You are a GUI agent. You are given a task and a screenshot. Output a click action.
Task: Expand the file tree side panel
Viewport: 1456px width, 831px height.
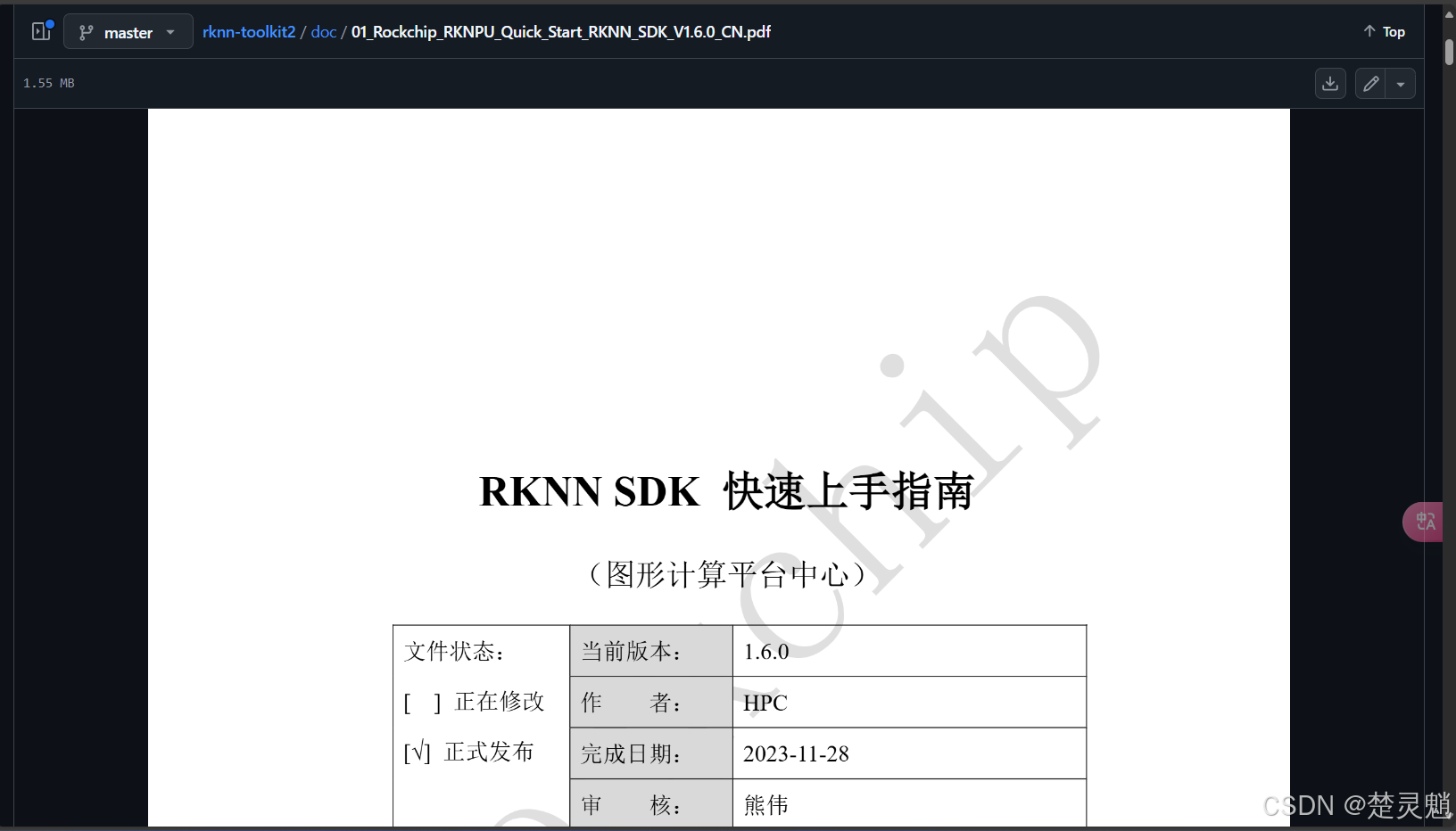pyautogui.click(x=41, y=31)
